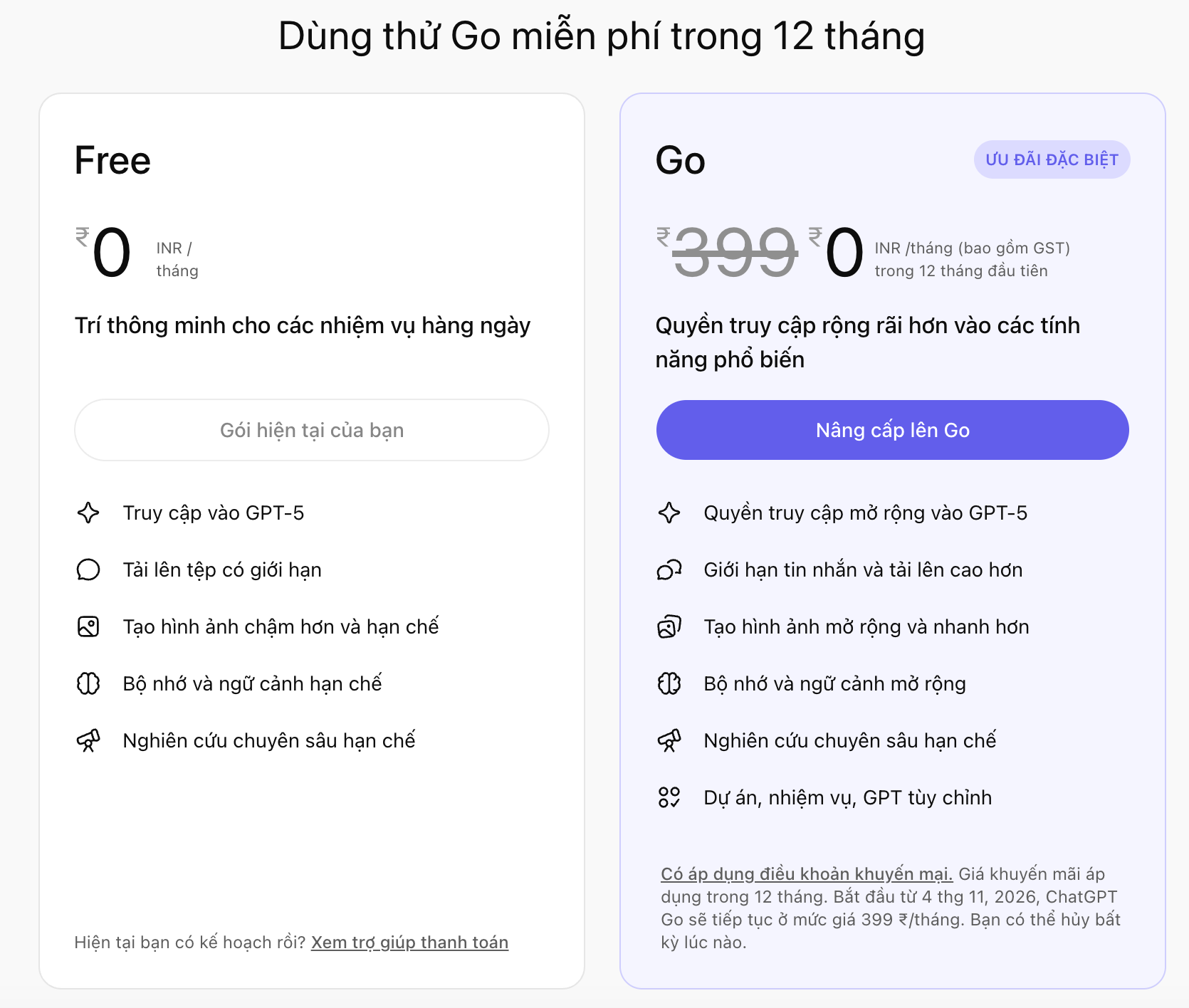Click the telescope icon in the Free plan list
The height and width of the screenshot is (1008, 1189).
click(x=88, y=740)
